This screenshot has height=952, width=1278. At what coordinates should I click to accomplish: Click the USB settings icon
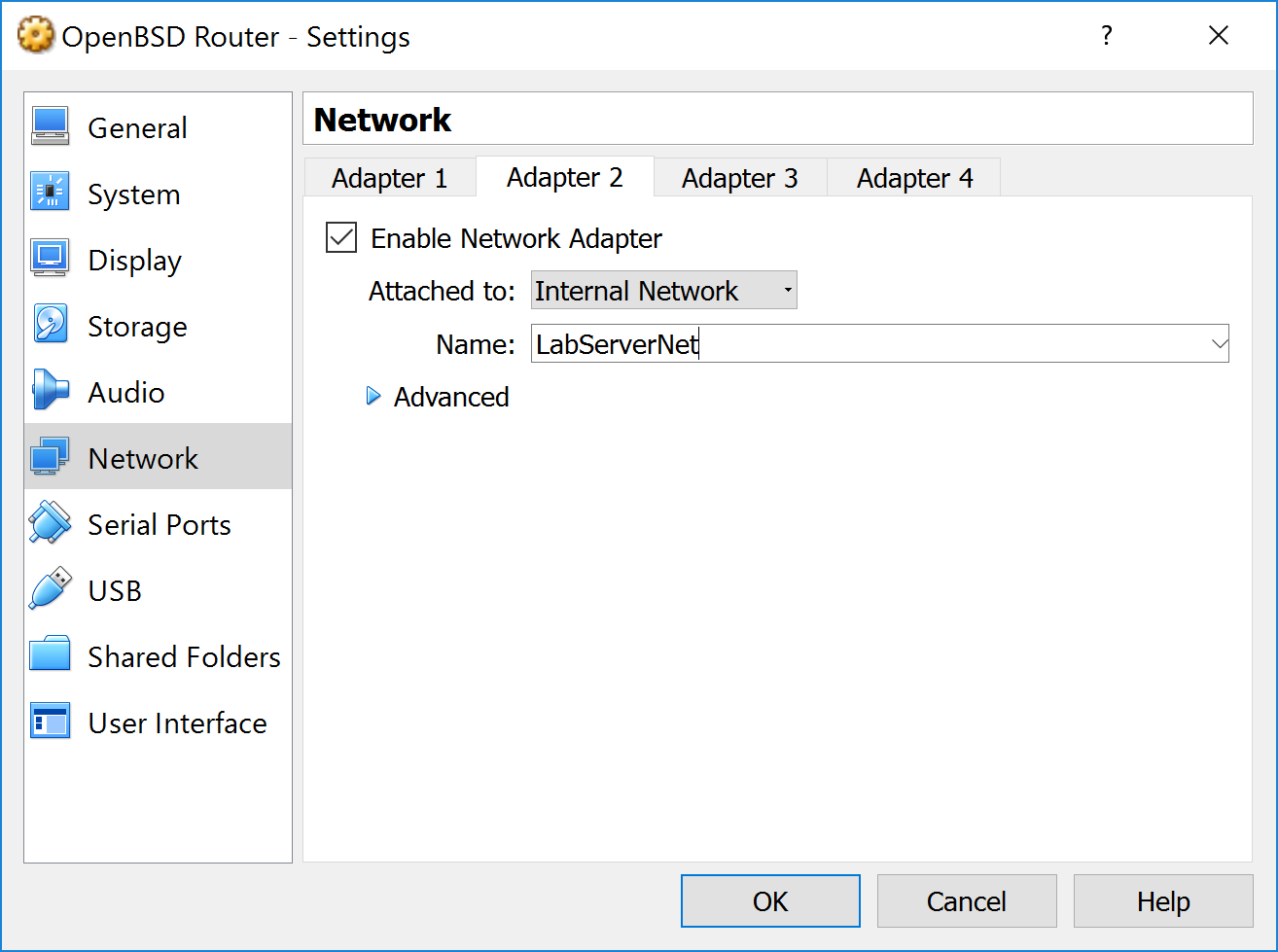[x=50, y=589]
